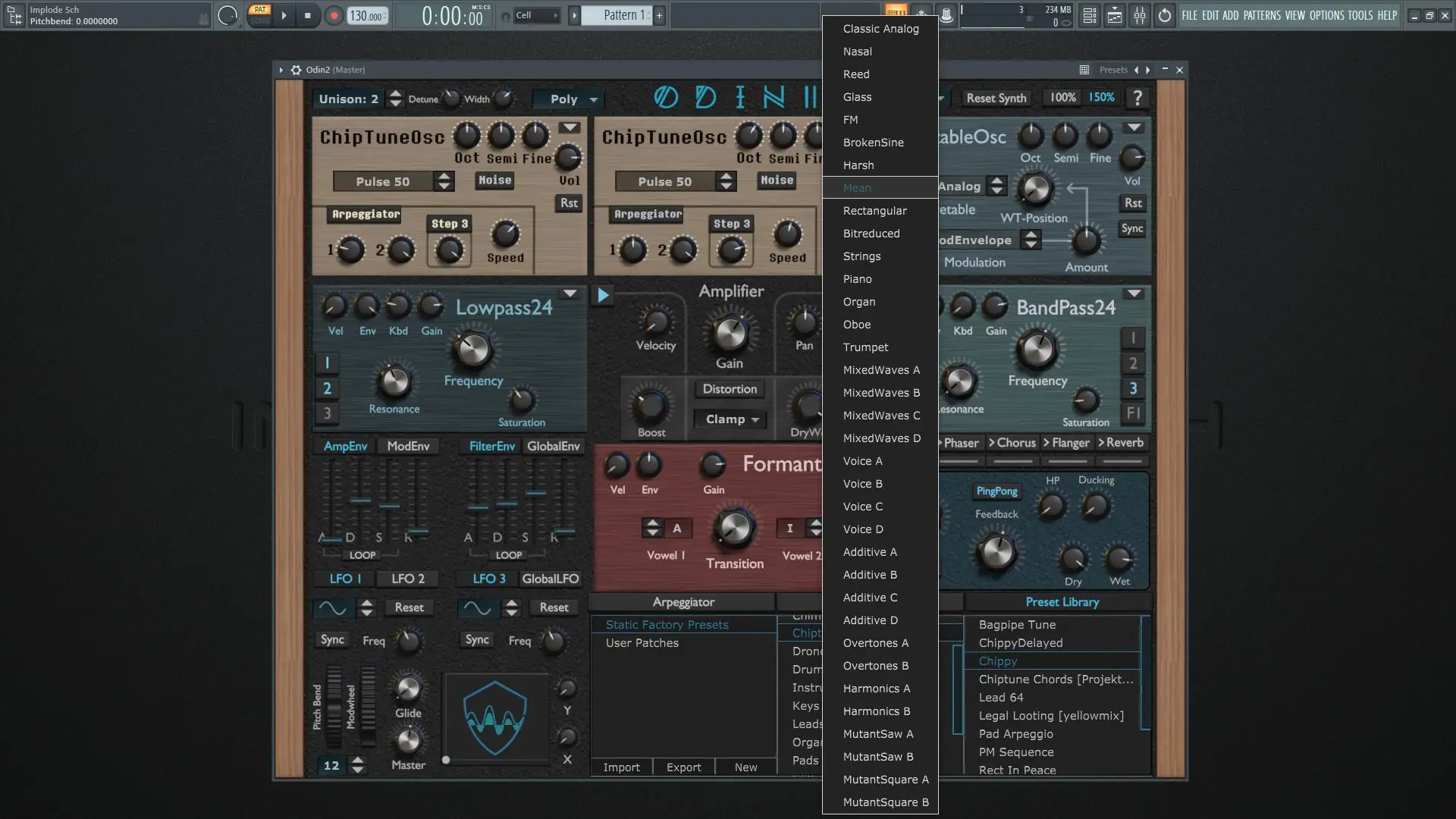Click the AmpEnv sustain slider
The height and width of the screenshot is (819, 1456).
389,505
